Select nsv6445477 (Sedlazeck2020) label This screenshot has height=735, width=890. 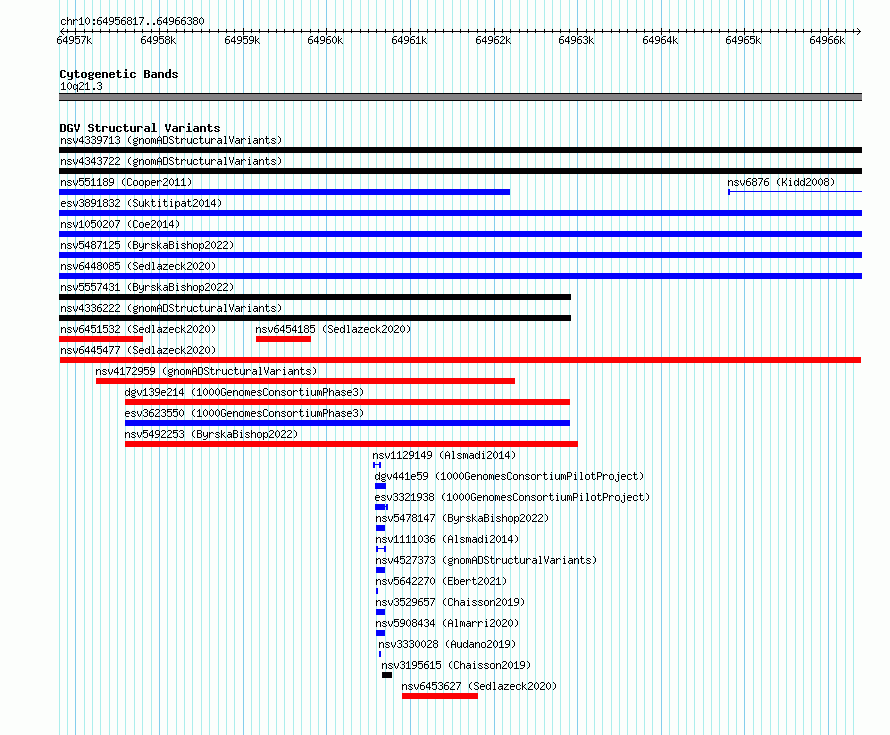pyautogui.click(x=138, y=350)
